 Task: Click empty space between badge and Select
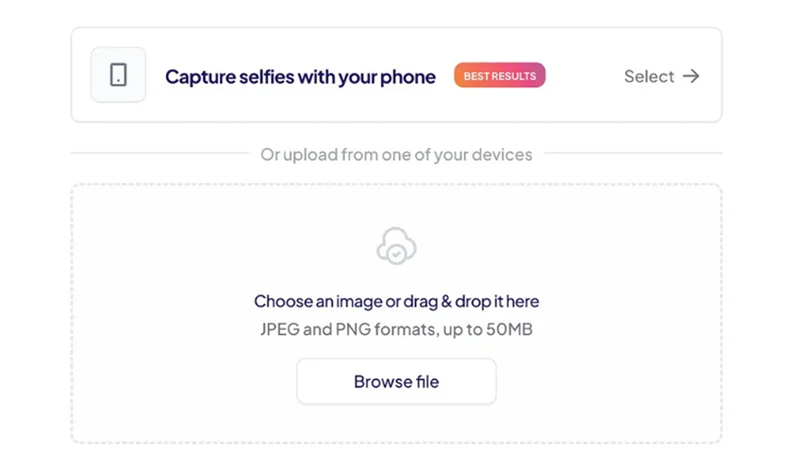[x=585, y=76]
